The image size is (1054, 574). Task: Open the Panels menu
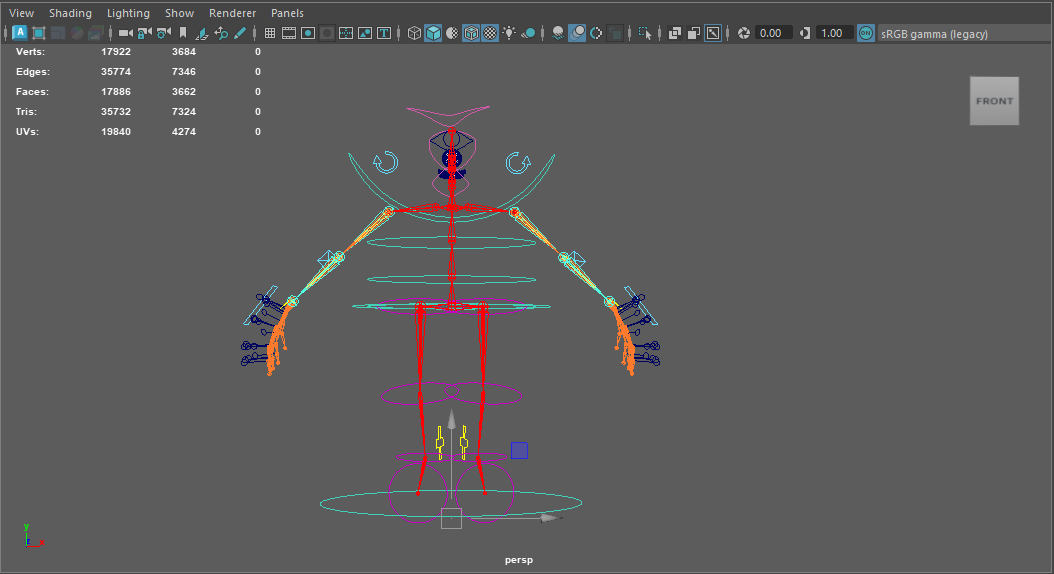coord(287,13)
